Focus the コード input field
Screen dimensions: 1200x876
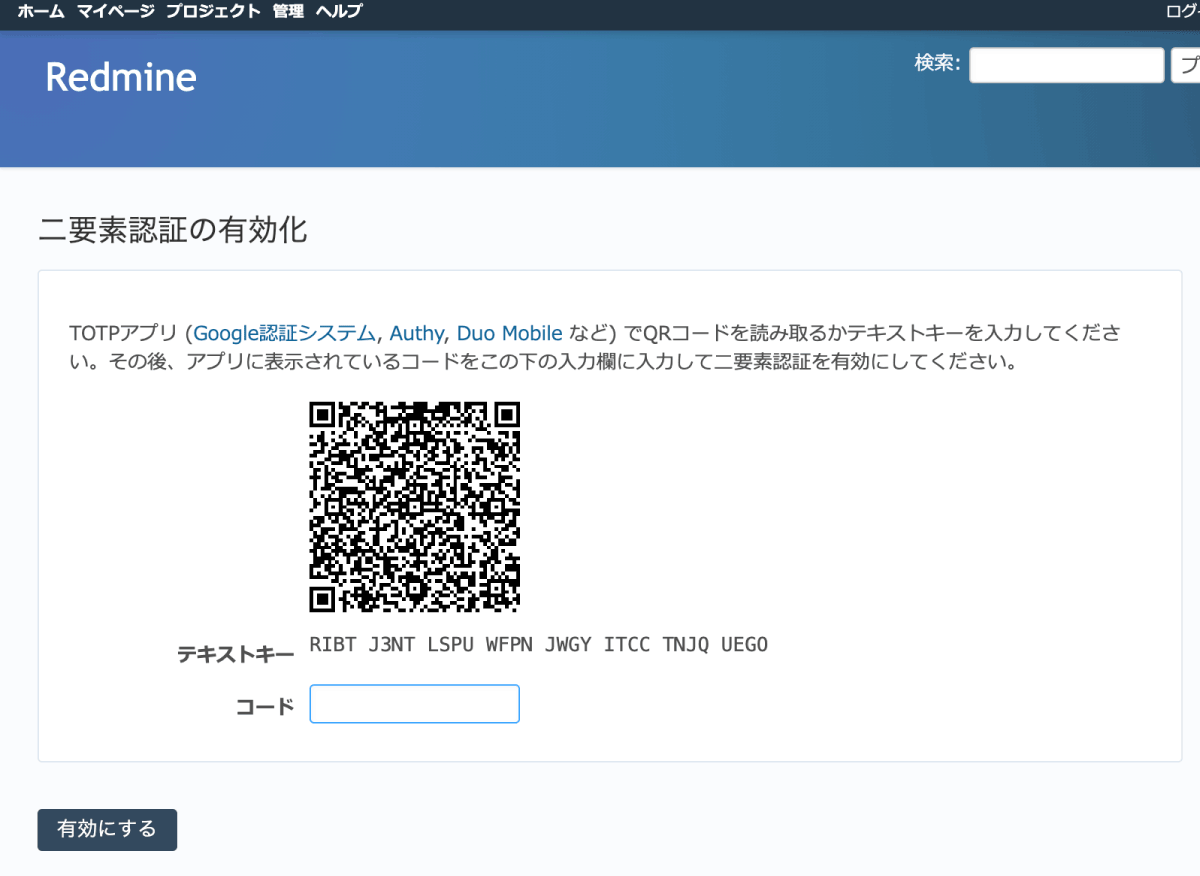coord(415,704)
